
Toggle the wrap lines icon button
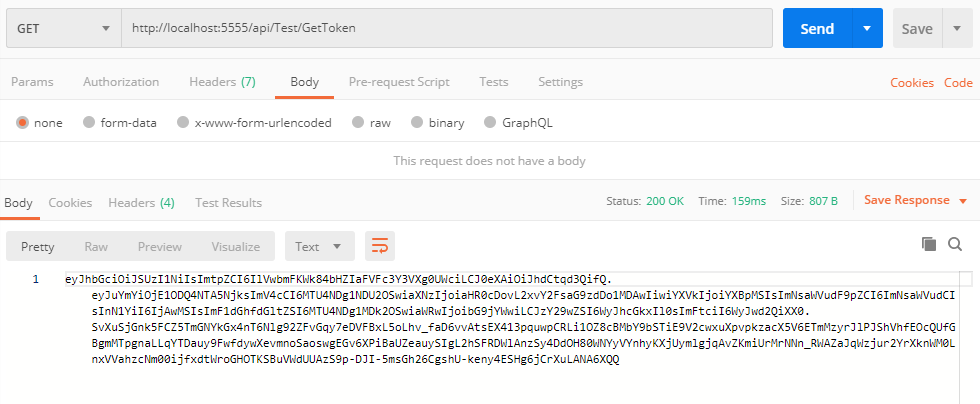380,246
